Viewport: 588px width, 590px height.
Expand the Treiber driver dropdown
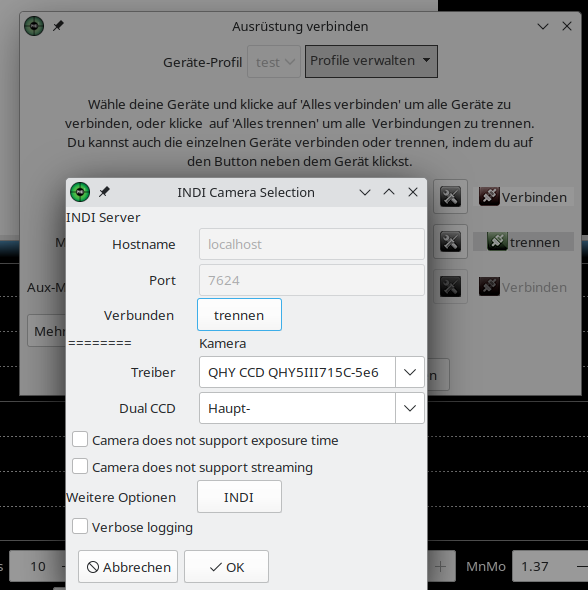pyautogui.click(x=410, y=372)
